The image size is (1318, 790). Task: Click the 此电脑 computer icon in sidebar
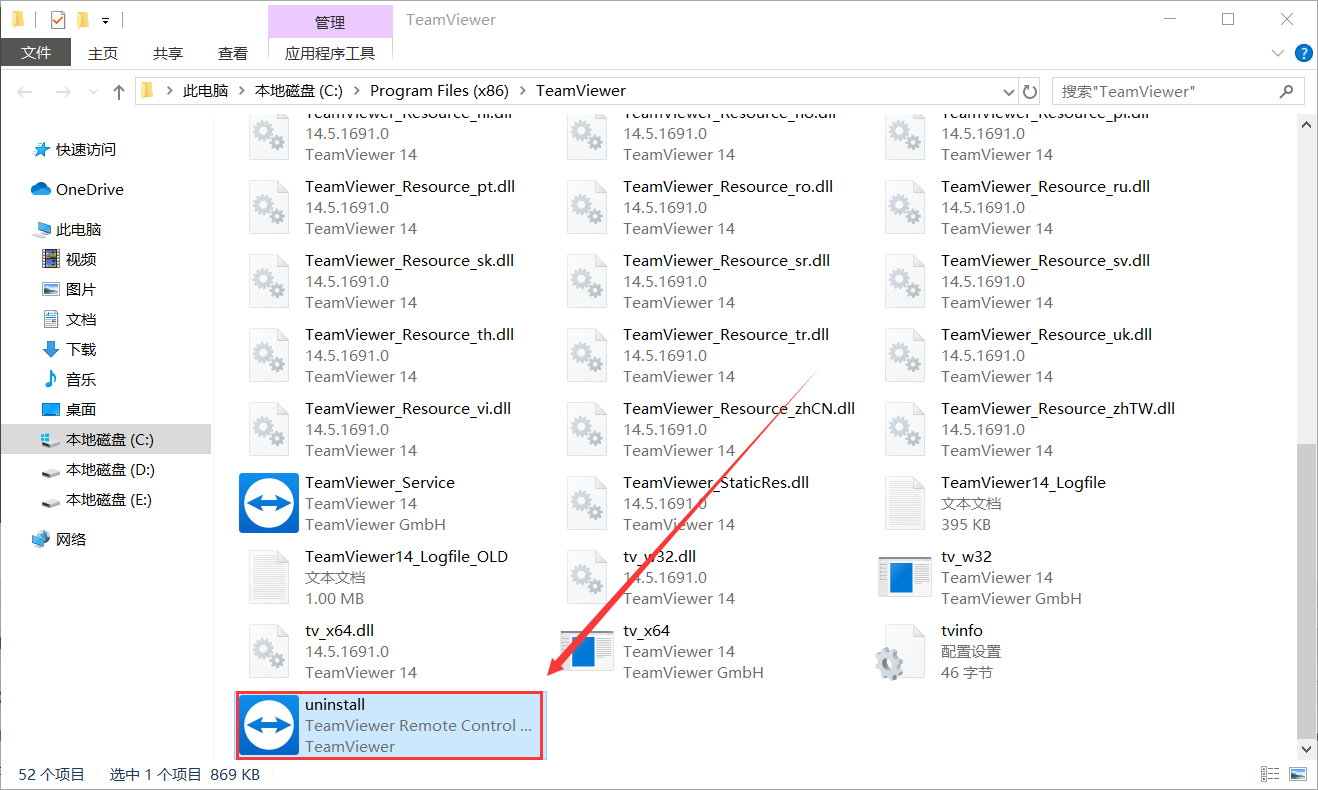tap(42, 230)
